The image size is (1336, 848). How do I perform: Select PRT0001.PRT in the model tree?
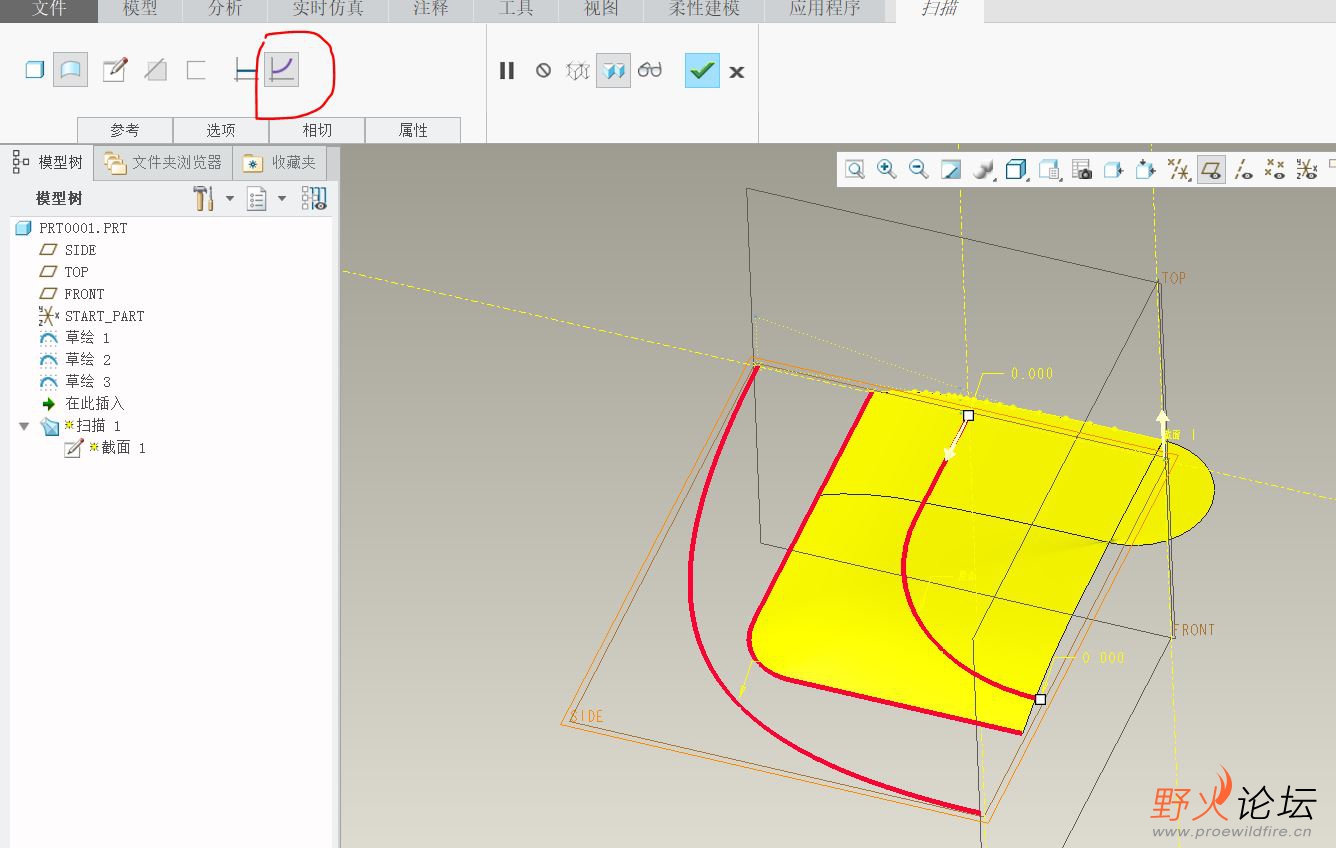point(83,228)
